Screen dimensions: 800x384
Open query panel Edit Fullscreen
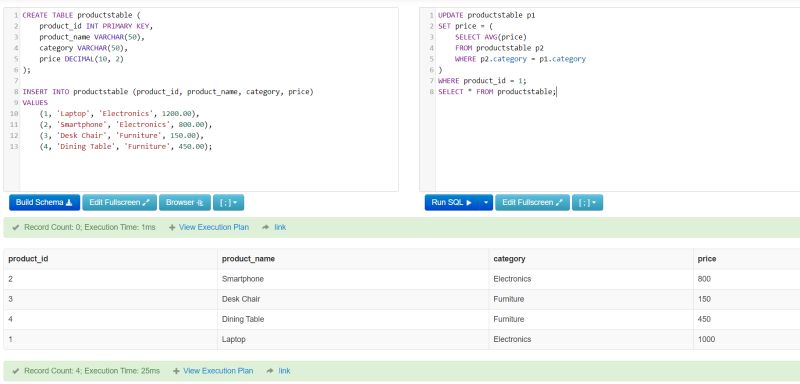pyautogui.click(x=532, y=202)
